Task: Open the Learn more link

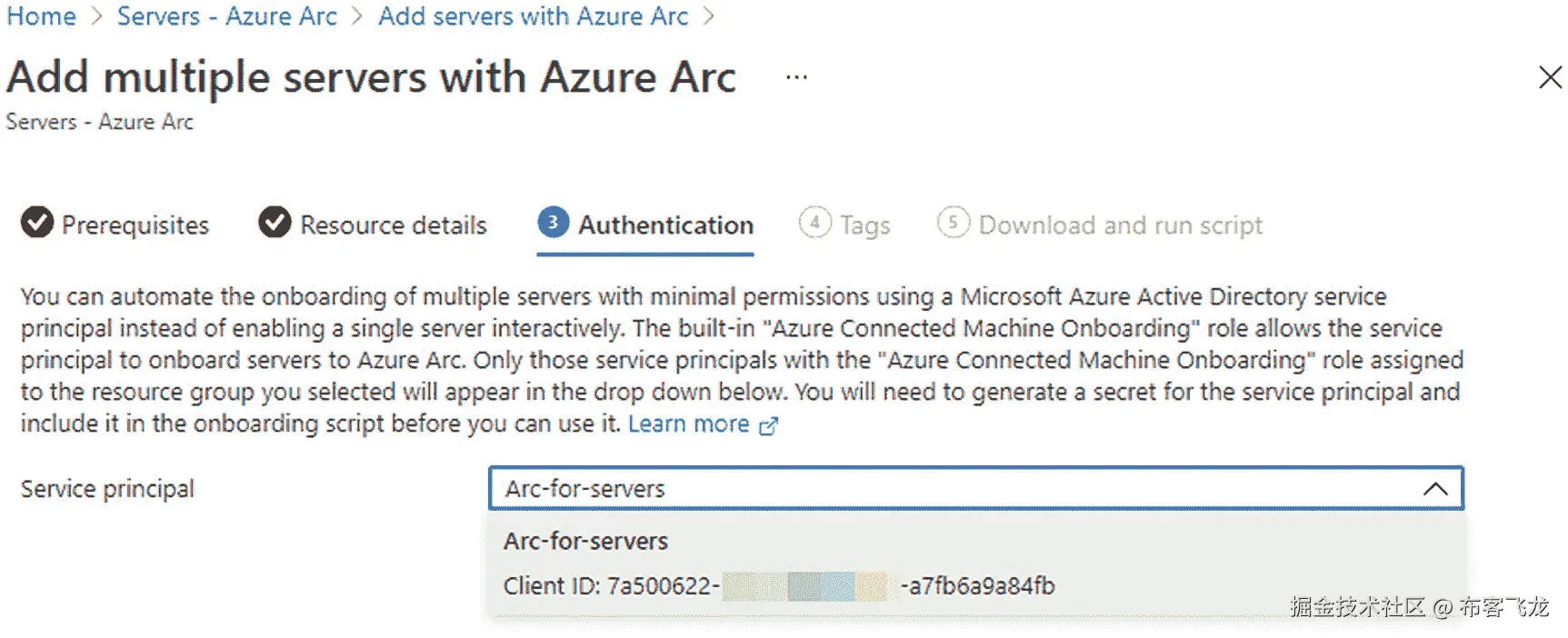Action: click(688, 424)
